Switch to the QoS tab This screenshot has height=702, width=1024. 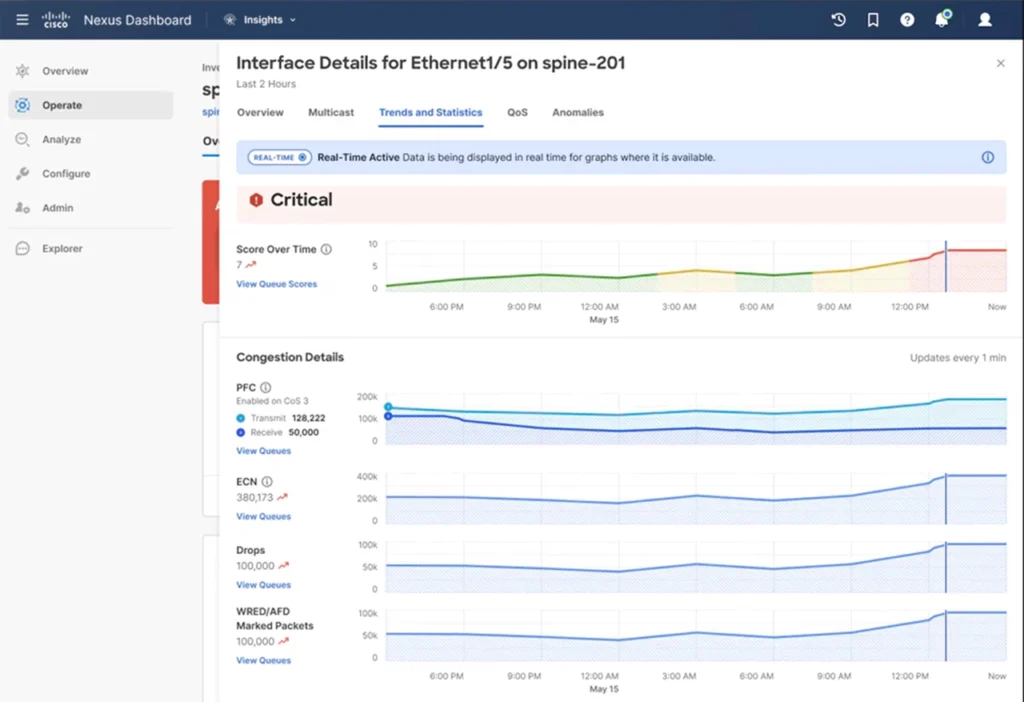pyautogui.click(x=517, y=112)
